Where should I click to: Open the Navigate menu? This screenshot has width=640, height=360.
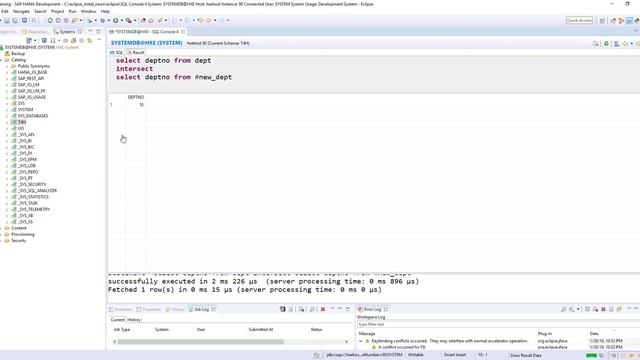21,11
